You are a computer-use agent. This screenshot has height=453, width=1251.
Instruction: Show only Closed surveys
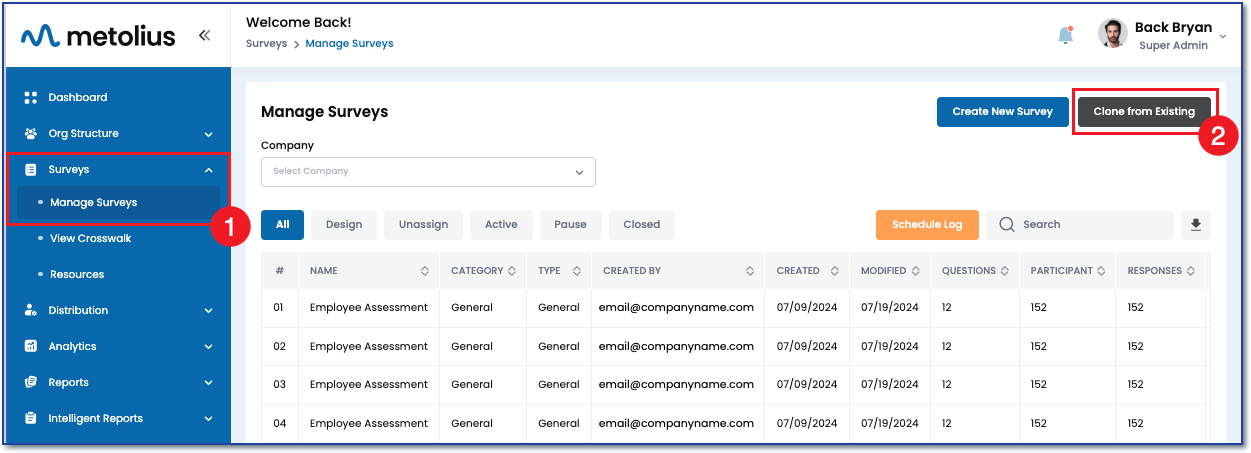641,225
